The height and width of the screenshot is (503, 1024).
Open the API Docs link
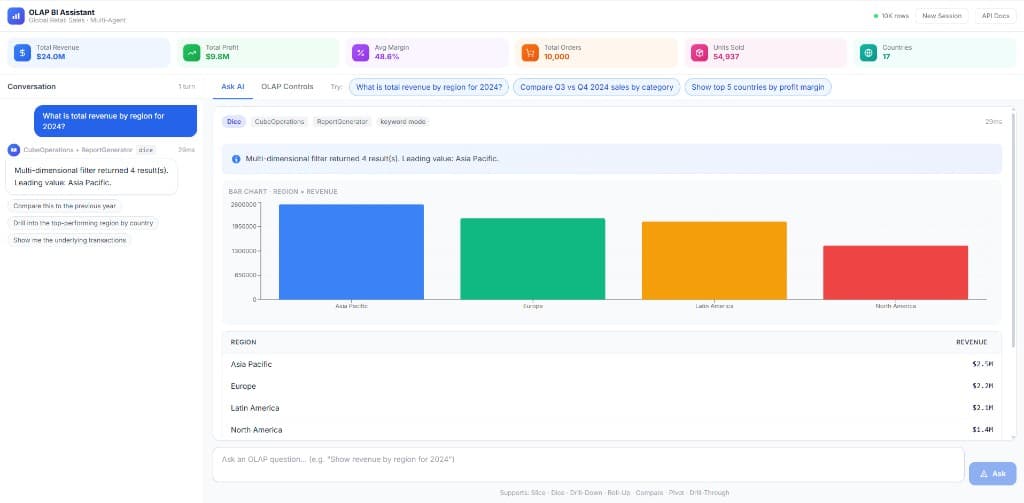(x=995, y=16)
